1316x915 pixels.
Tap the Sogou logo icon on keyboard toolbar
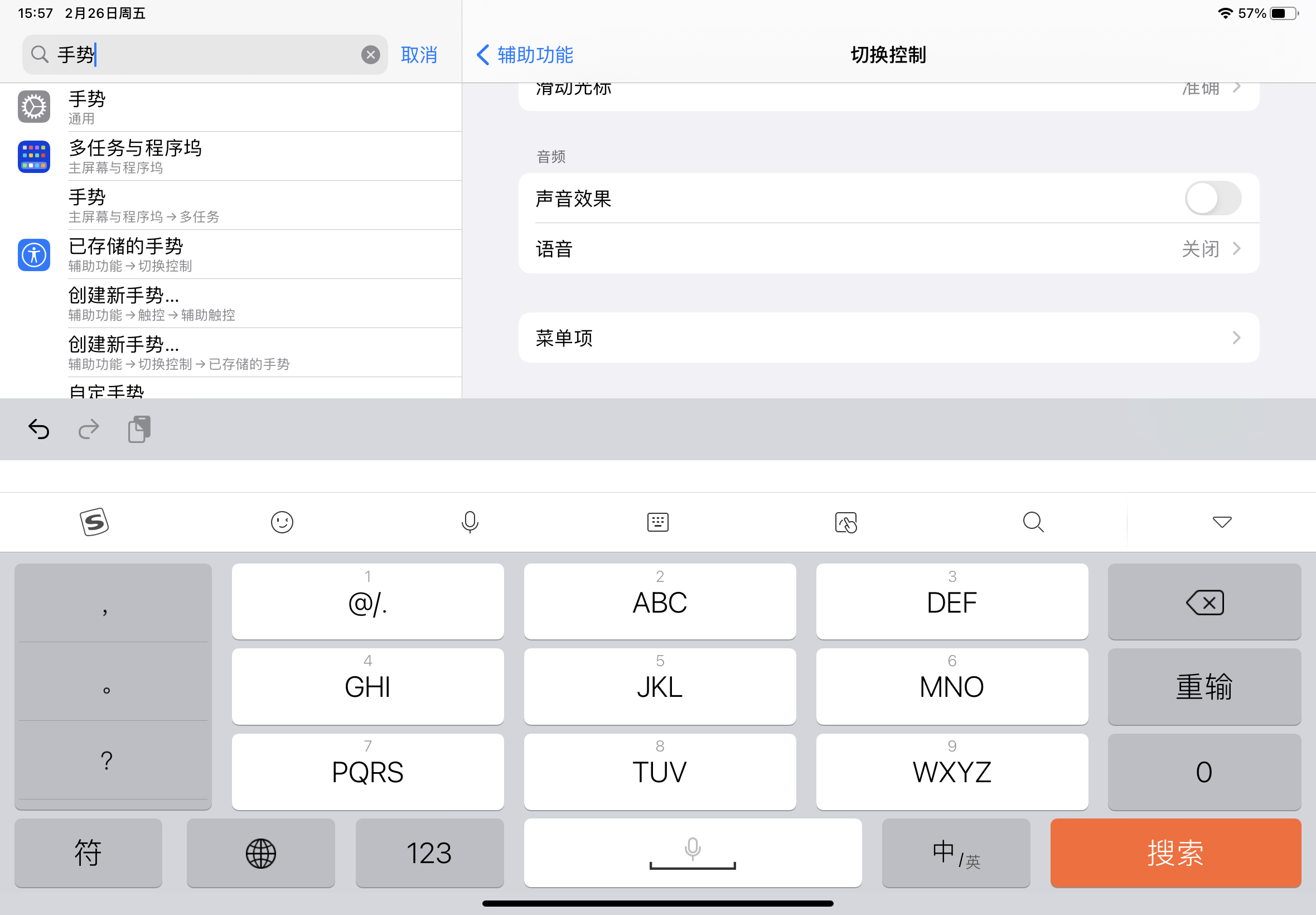(x=94, y=522)
